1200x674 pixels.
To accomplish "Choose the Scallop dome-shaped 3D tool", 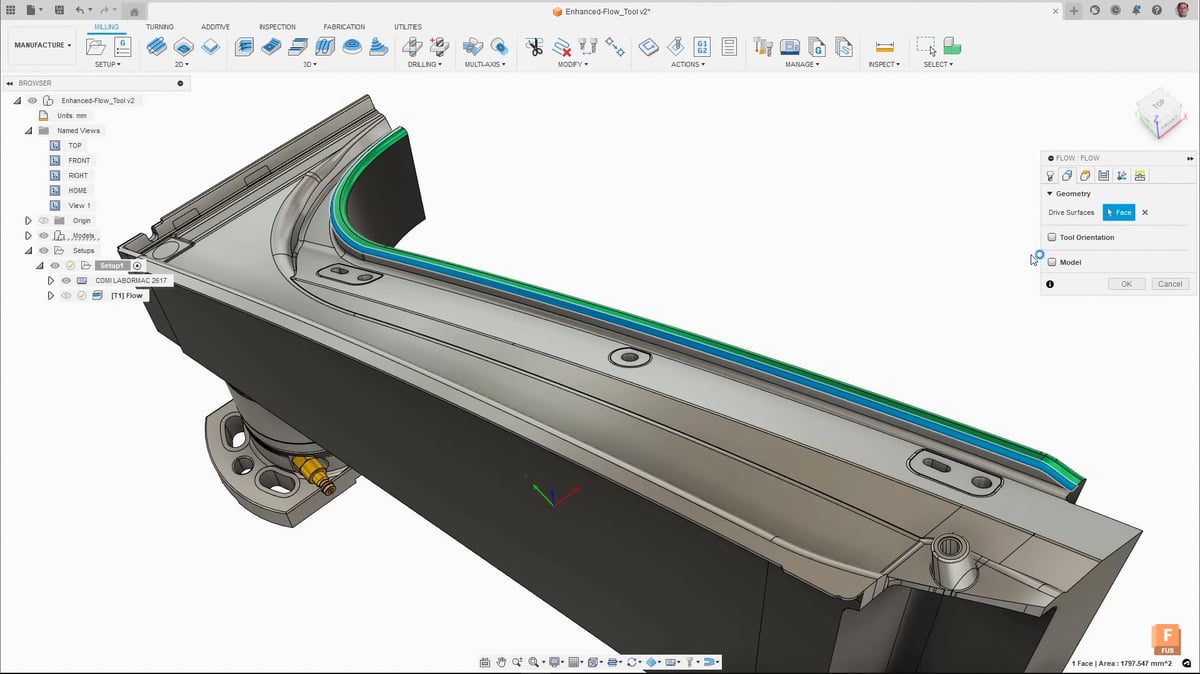I will [x=352, y=46].
